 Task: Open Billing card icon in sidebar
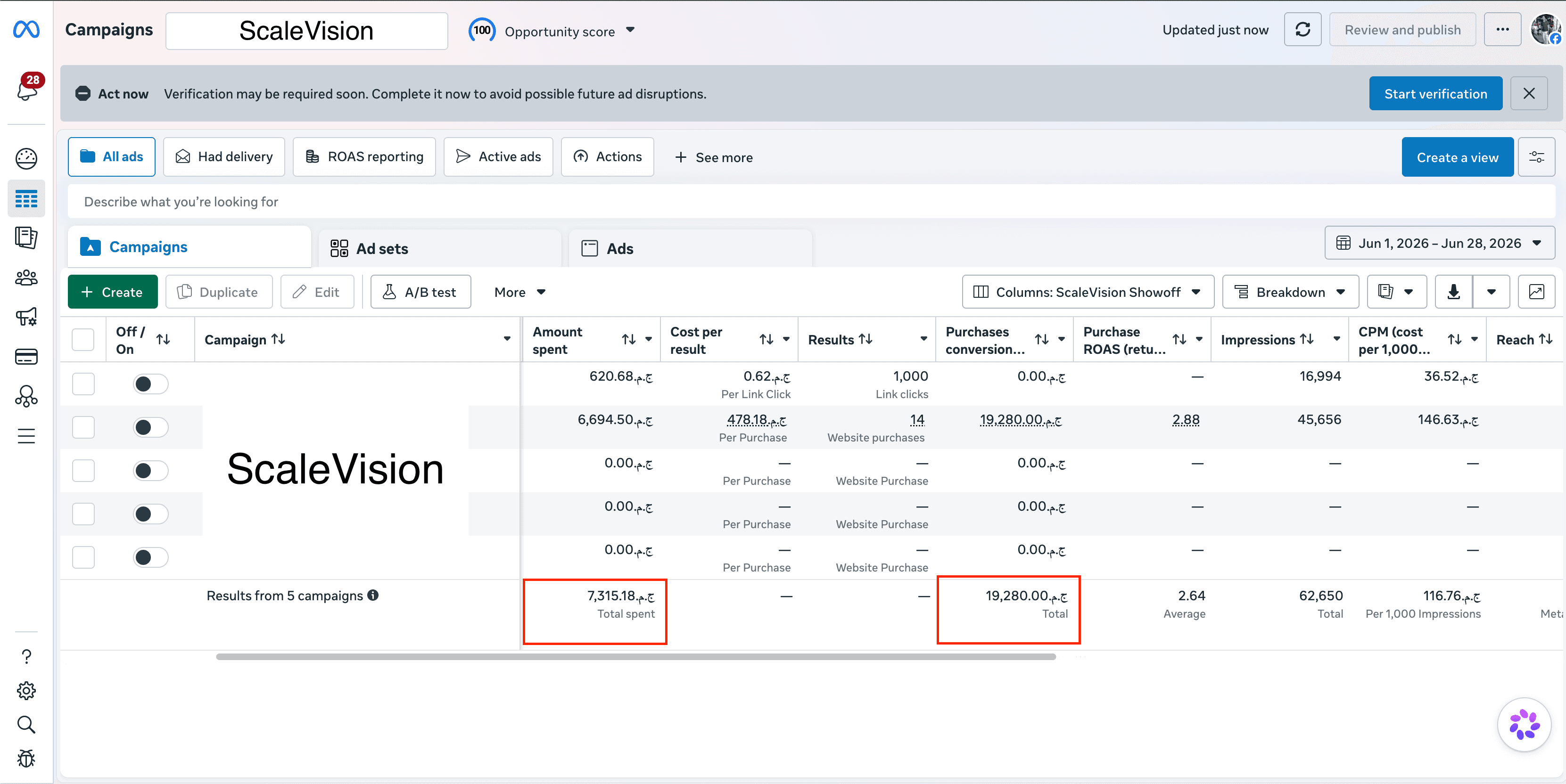pyautogui.click(x=26, y=357)
